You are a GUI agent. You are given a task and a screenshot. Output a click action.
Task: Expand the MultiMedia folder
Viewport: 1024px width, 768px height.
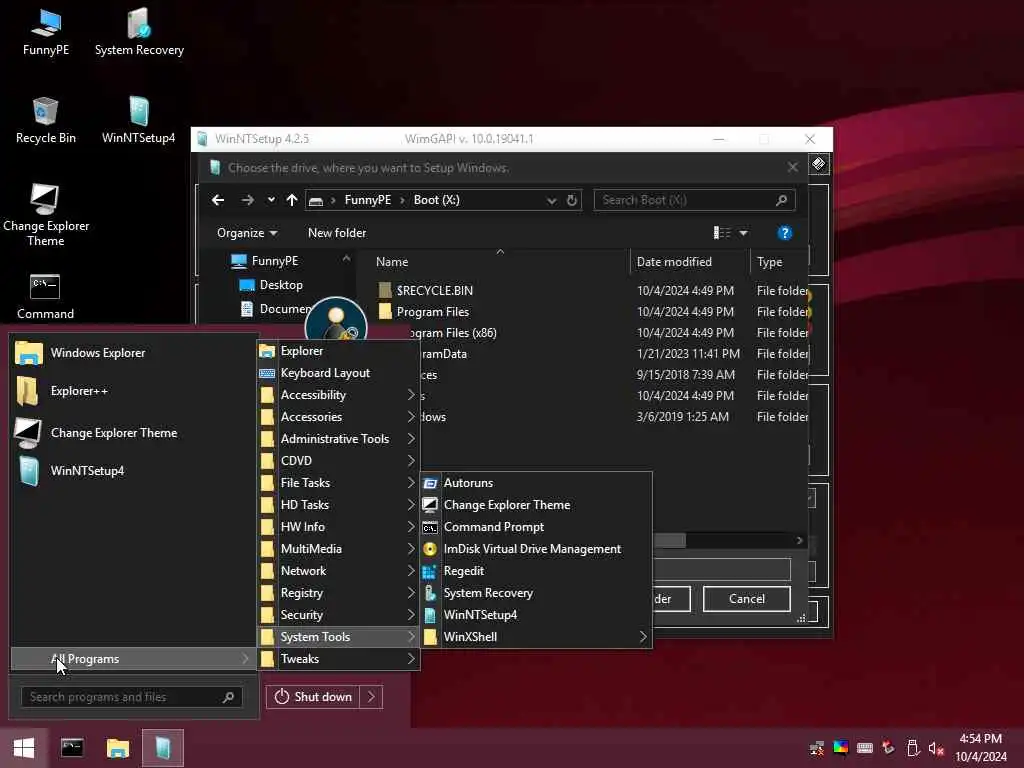pos(338,549)
